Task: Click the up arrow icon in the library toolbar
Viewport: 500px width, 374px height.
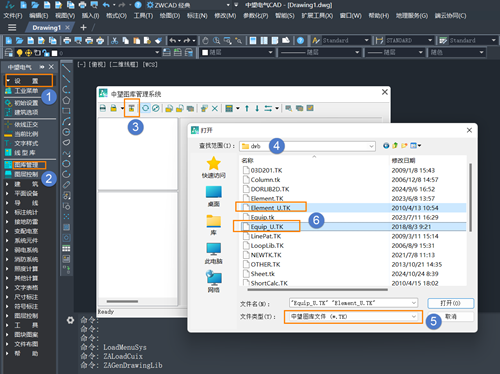Action: tap(247, 108)
